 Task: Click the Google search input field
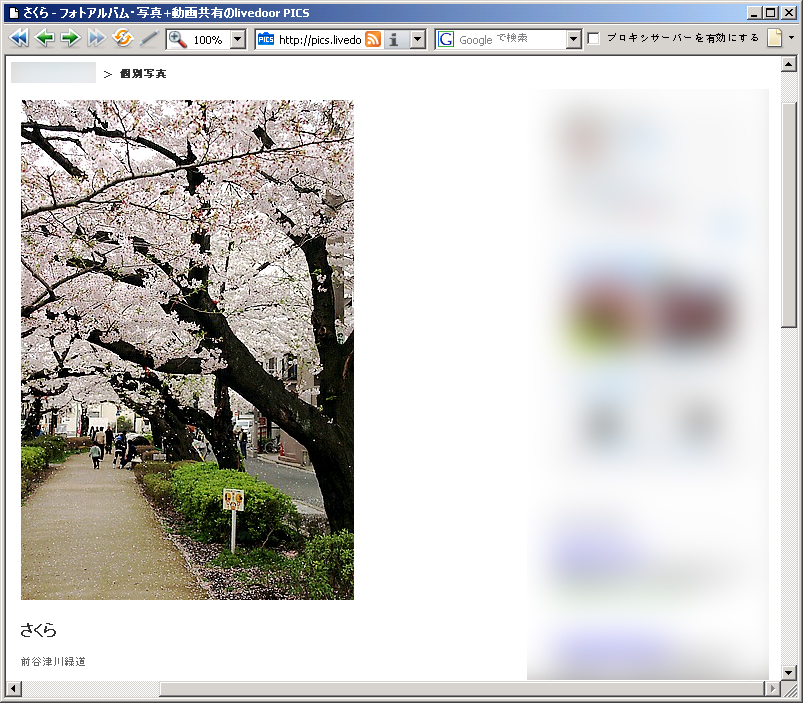[x=511, y=39]
